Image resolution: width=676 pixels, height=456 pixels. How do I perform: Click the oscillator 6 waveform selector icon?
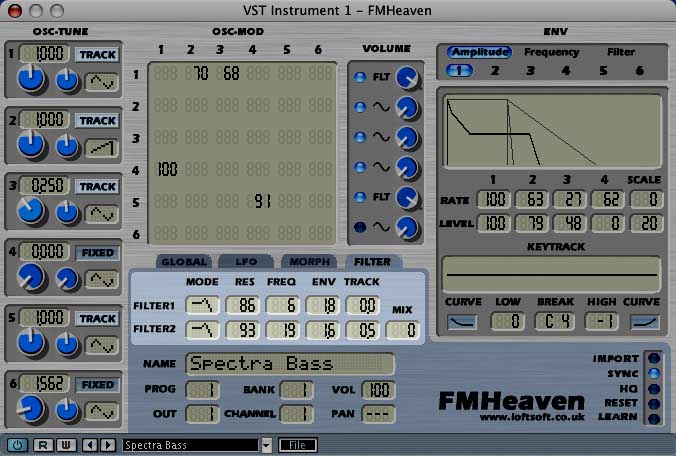102,412
